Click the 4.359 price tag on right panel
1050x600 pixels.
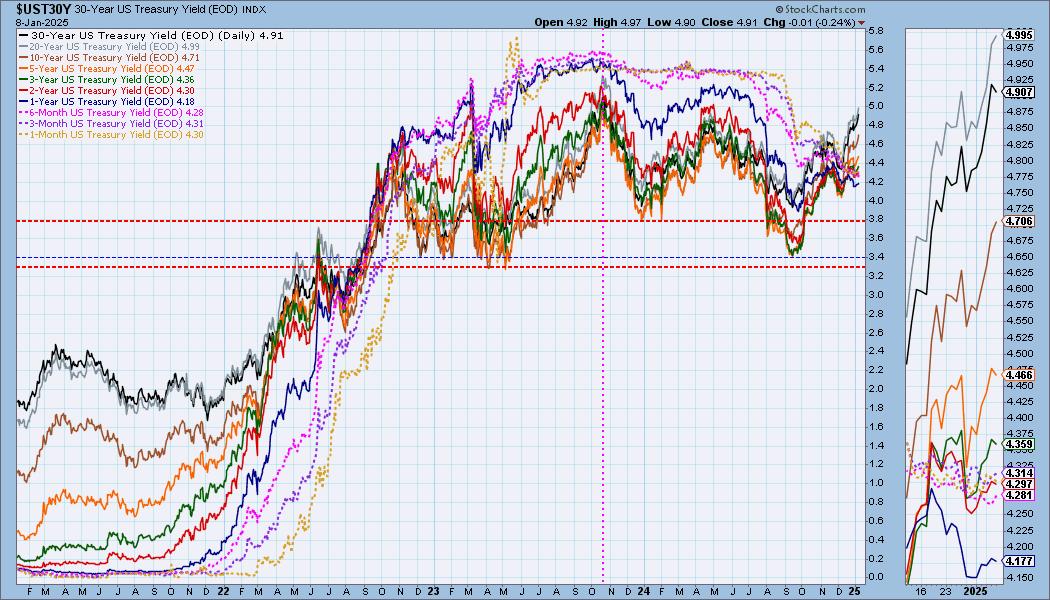click(x=1019, y=444)
